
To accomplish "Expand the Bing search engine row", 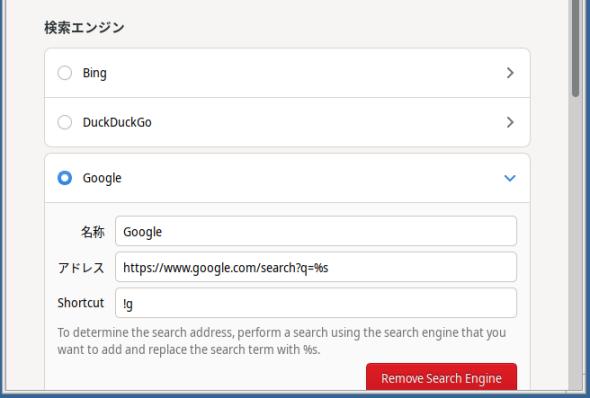I will [510, 73].
